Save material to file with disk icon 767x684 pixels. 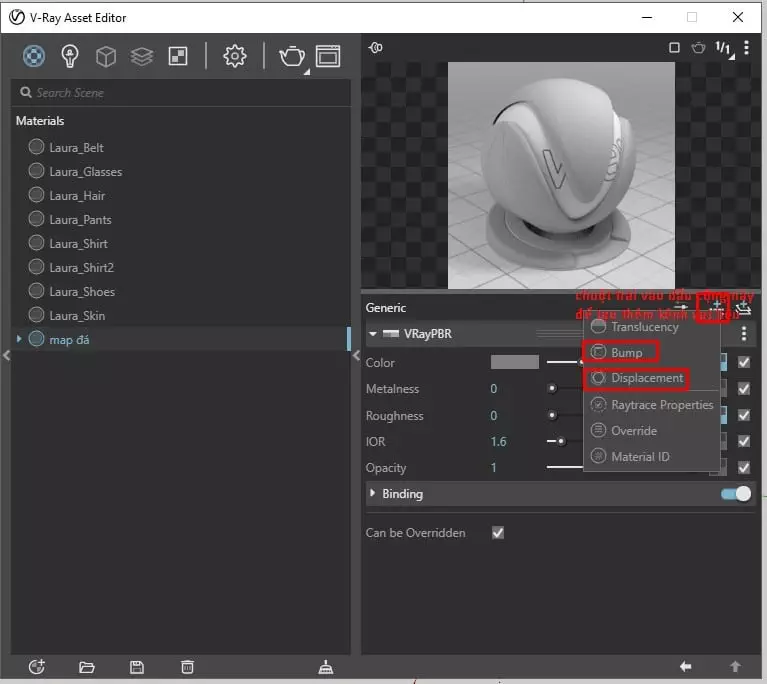[136, 667]
